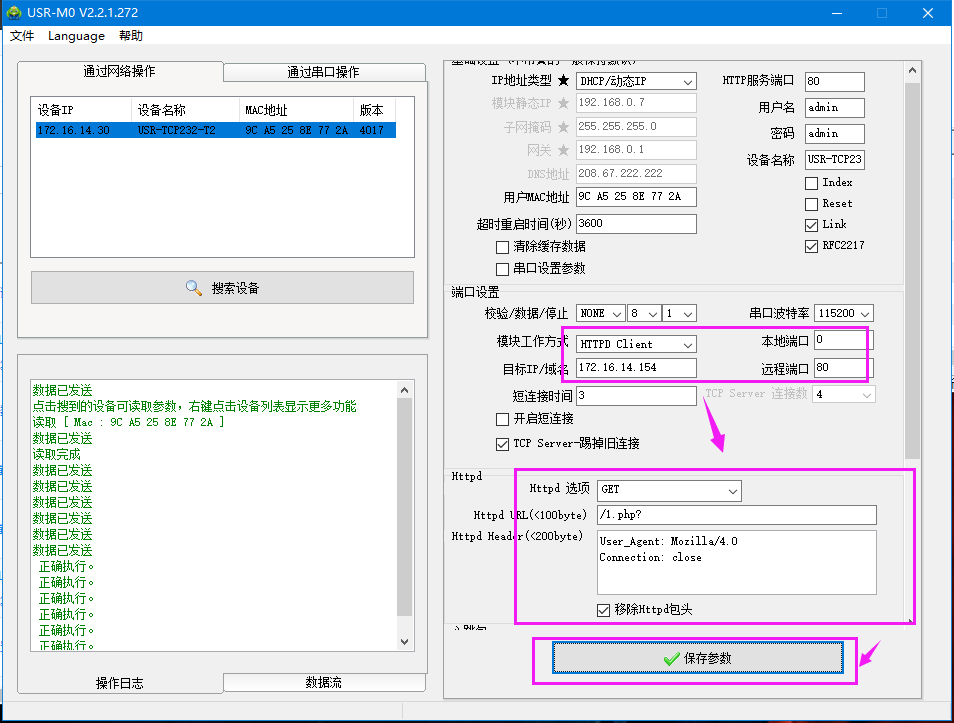Switch to the 数据流 tab
Image resolution: width=954 pixels, height=723 pixels.
[322, 682]
